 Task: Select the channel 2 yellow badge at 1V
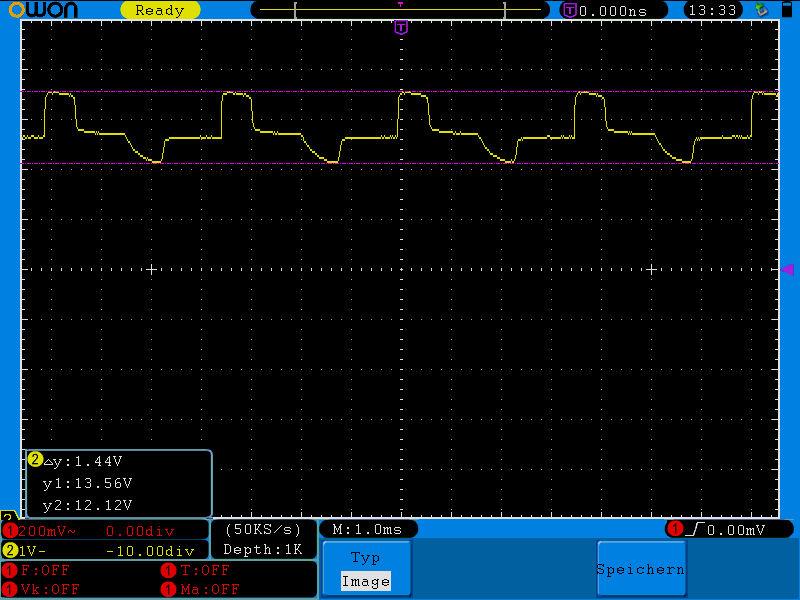point(11,550)
